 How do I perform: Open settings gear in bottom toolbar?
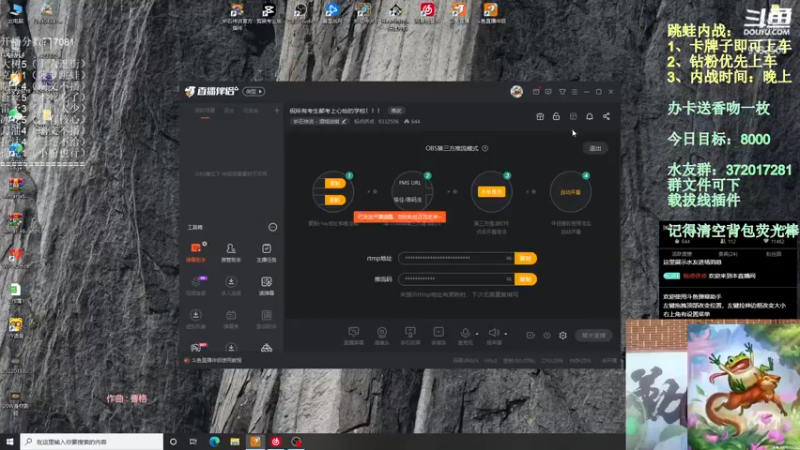[x=563, y=335]
